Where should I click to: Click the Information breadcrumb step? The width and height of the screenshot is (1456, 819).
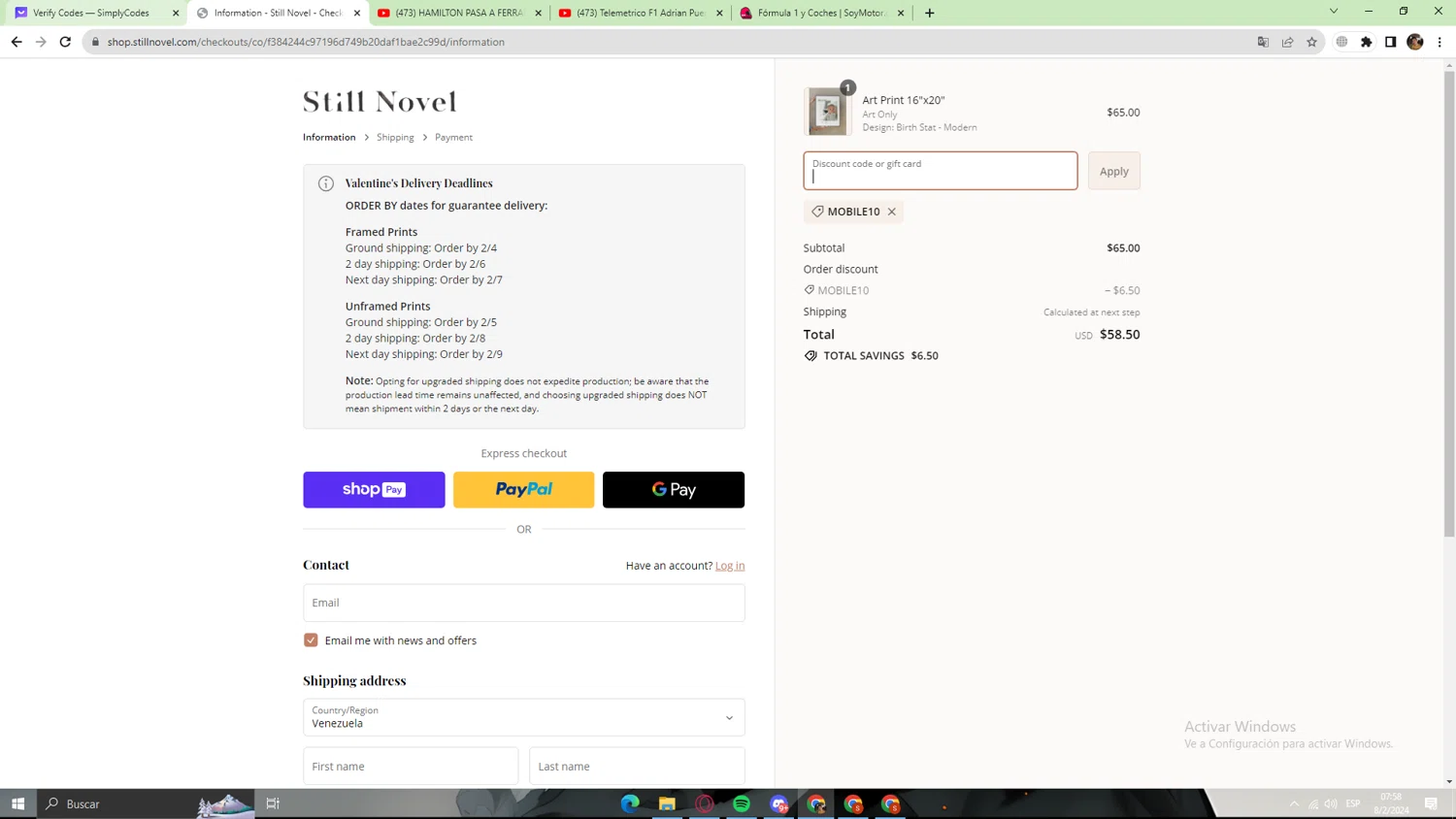tap(329, 137)
